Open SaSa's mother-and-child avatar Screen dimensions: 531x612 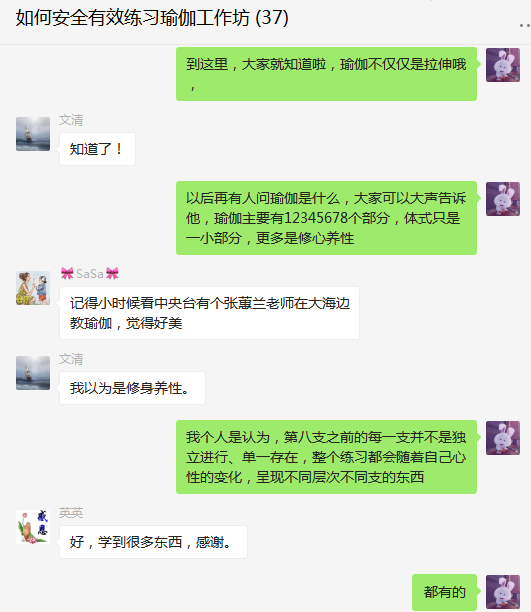pos(33,288)
